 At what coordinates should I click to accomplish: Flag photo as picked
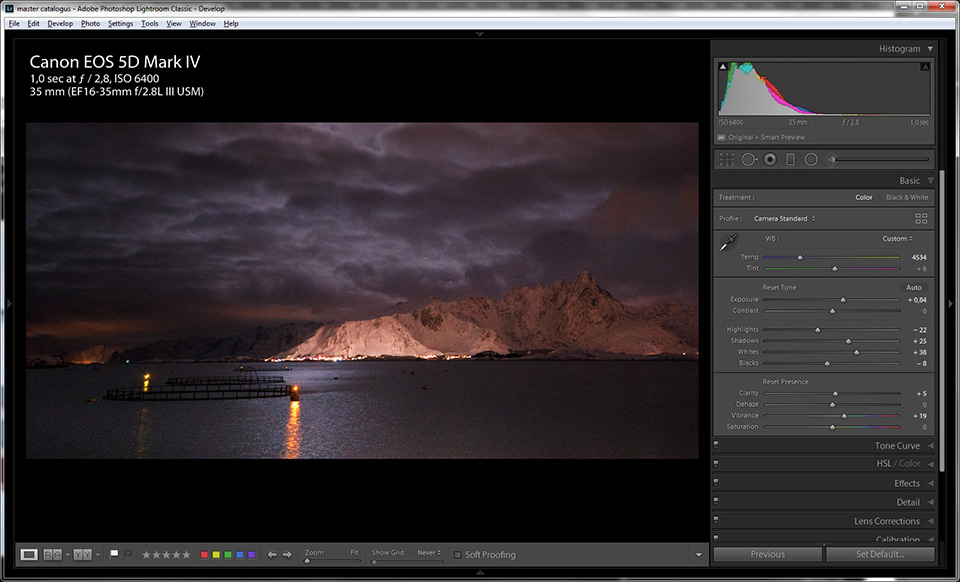(x=114, y=554)
